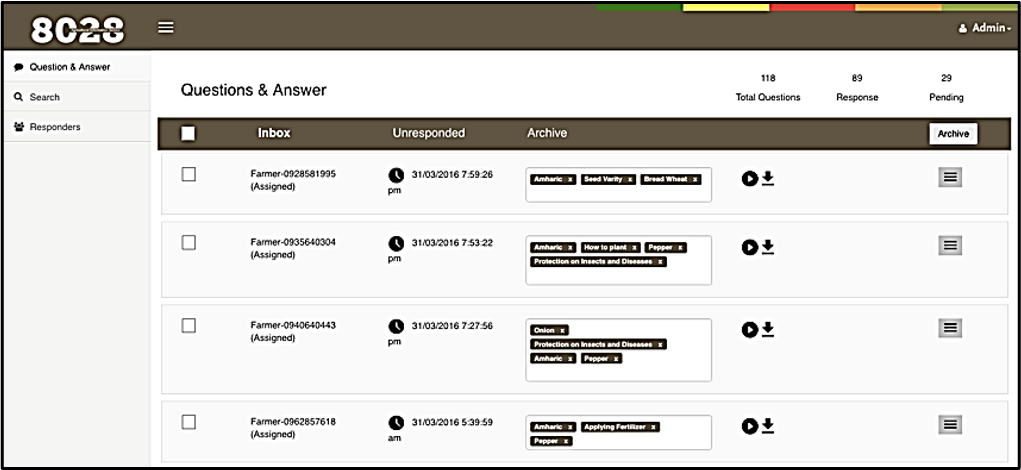Remove Pepper tag in Farmer-0962857618 row
Image resolution: width=1021 pixels, height=470 pixels.
tap(566, 441)
